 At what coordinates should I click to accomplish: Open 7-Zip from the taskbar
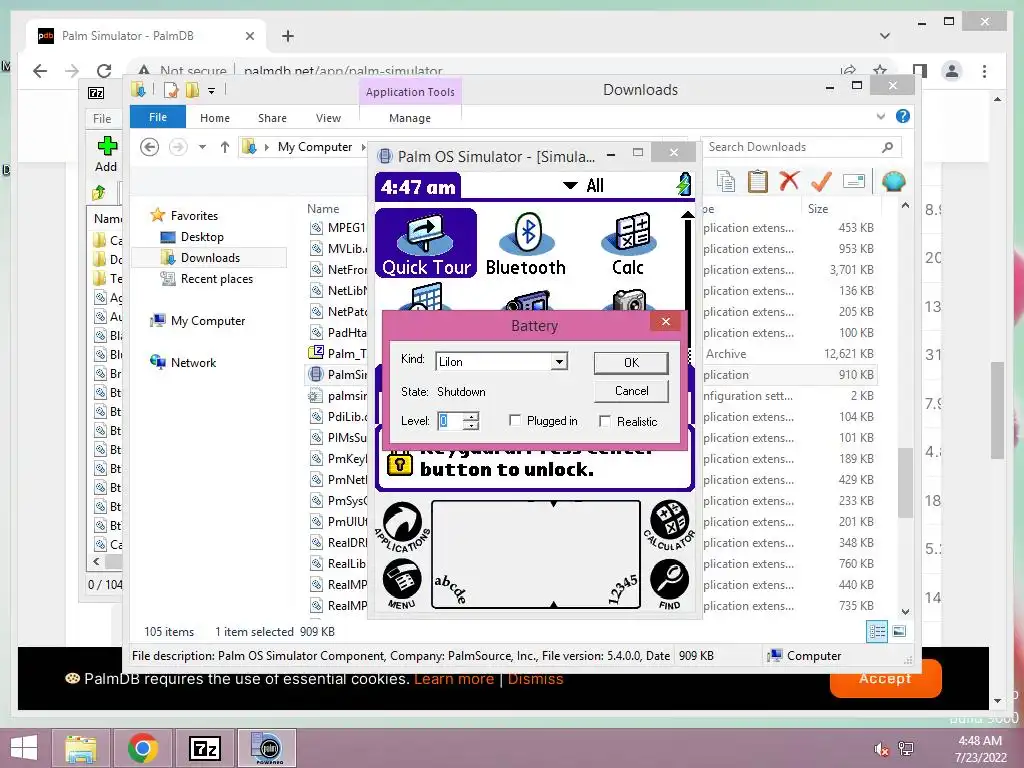point(204,748)
